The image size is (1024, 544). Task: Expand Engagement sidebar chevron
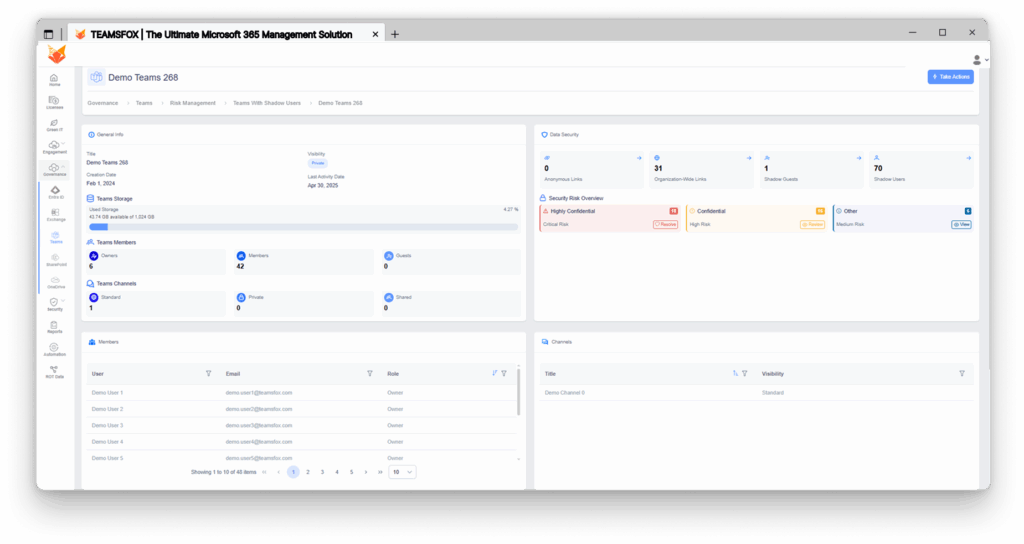tap(63, 144)
